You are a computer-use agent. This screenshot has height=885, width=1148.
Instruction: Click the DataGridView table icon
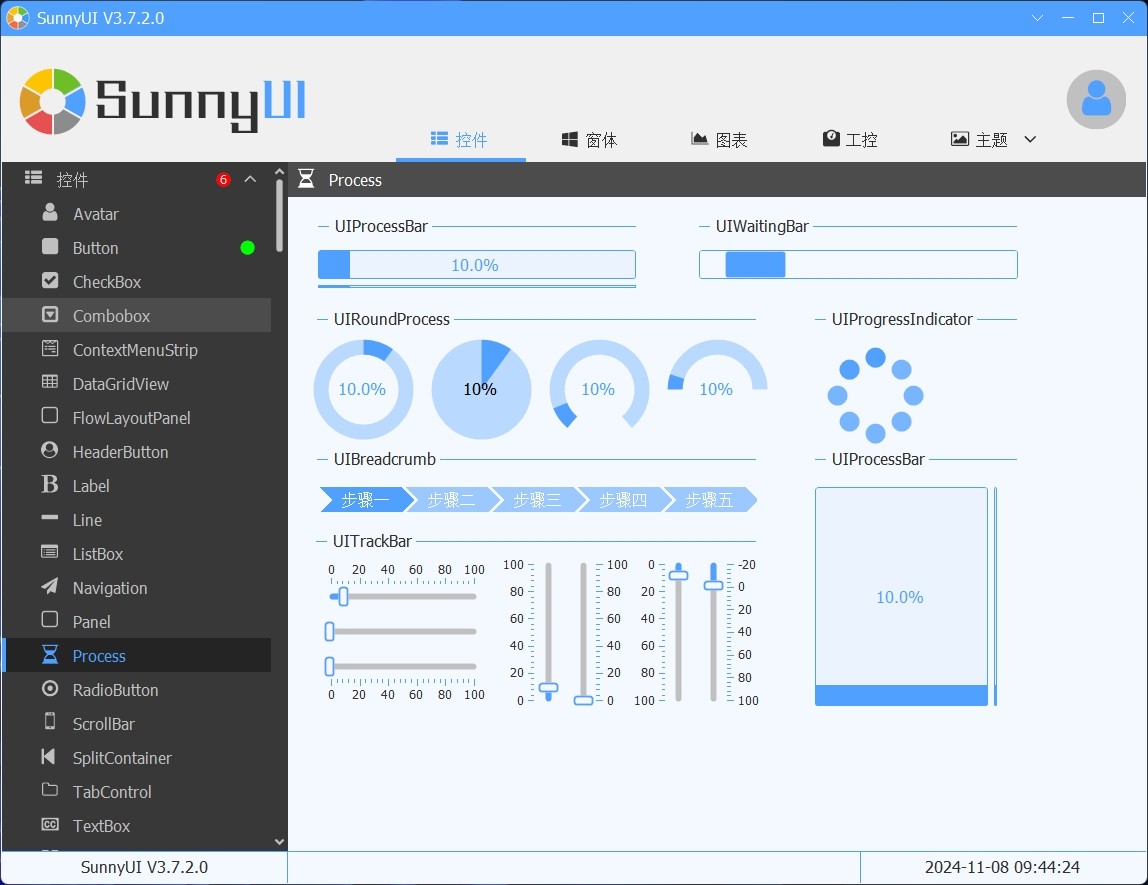(x=50, y=383)
